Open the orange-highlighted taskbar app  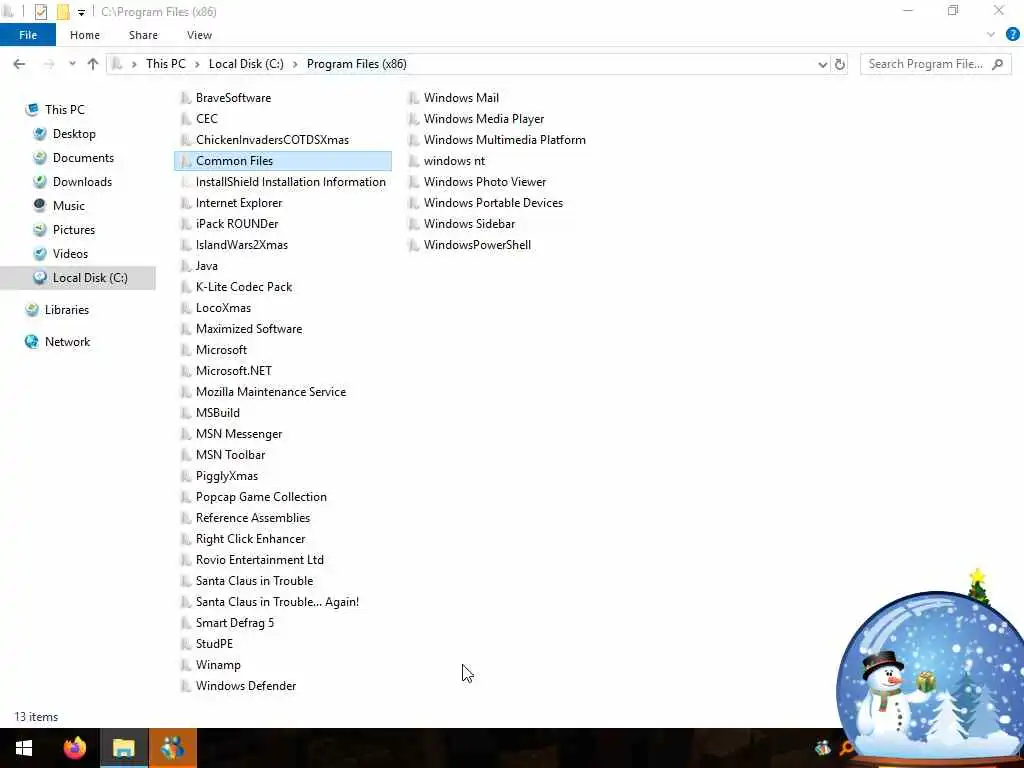[x=172, y=748]
